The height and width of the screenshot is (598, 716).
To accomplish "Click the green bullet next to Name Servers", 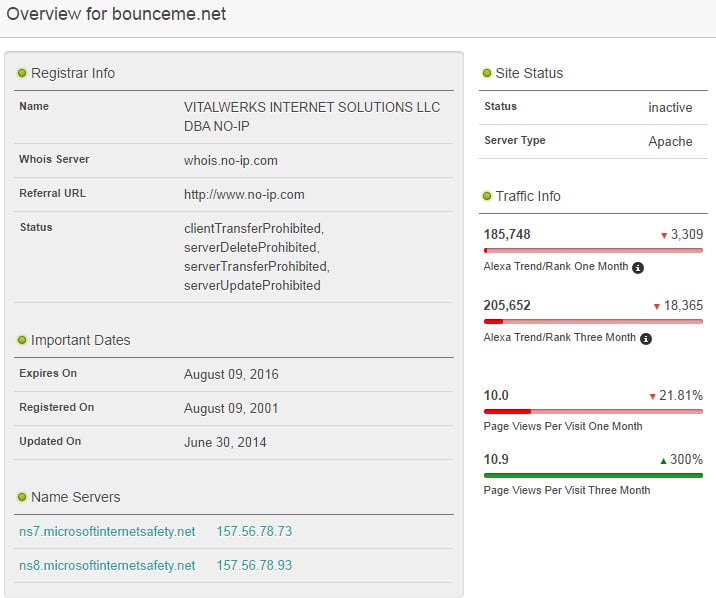I will [x=22, y=497].
